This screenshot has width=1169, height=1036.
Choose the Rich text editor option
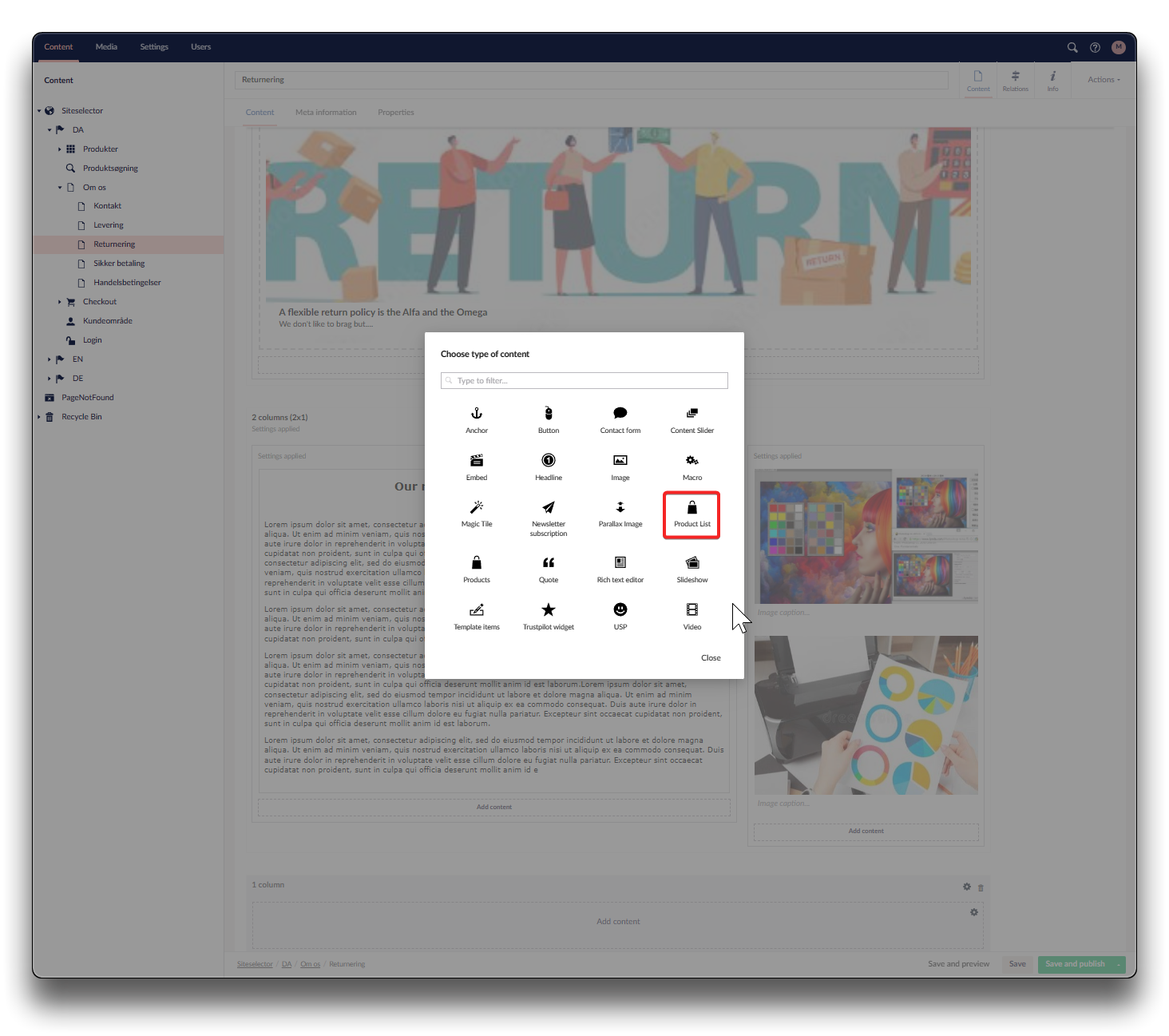(x=620, y=570)
